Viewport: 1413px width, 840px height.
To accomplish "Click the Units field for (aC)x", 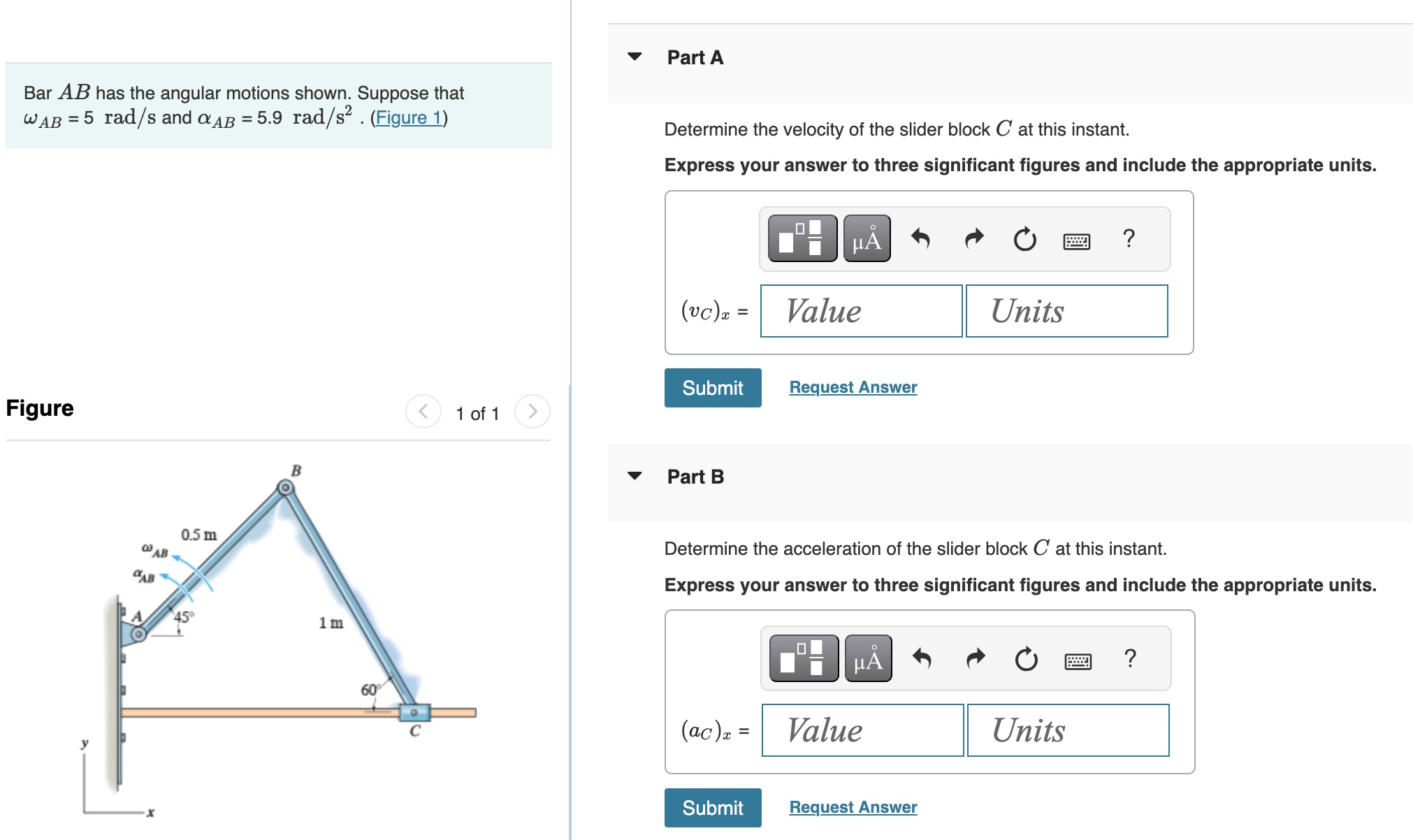I will [x=1067, y=730].
